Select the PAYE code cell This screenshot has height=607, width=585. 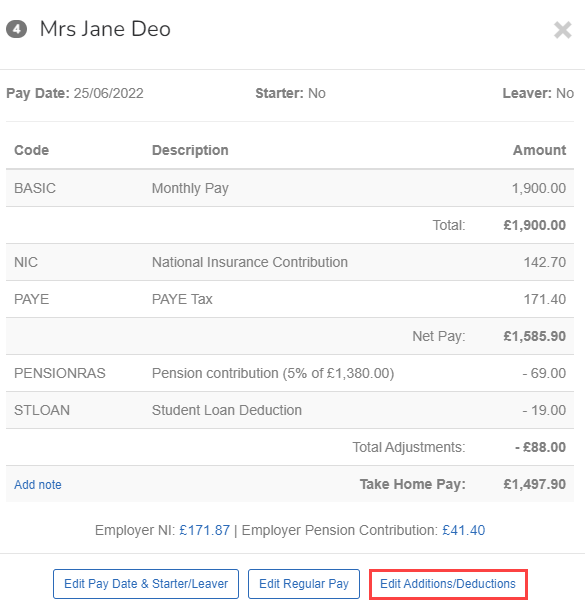point(32,299)
